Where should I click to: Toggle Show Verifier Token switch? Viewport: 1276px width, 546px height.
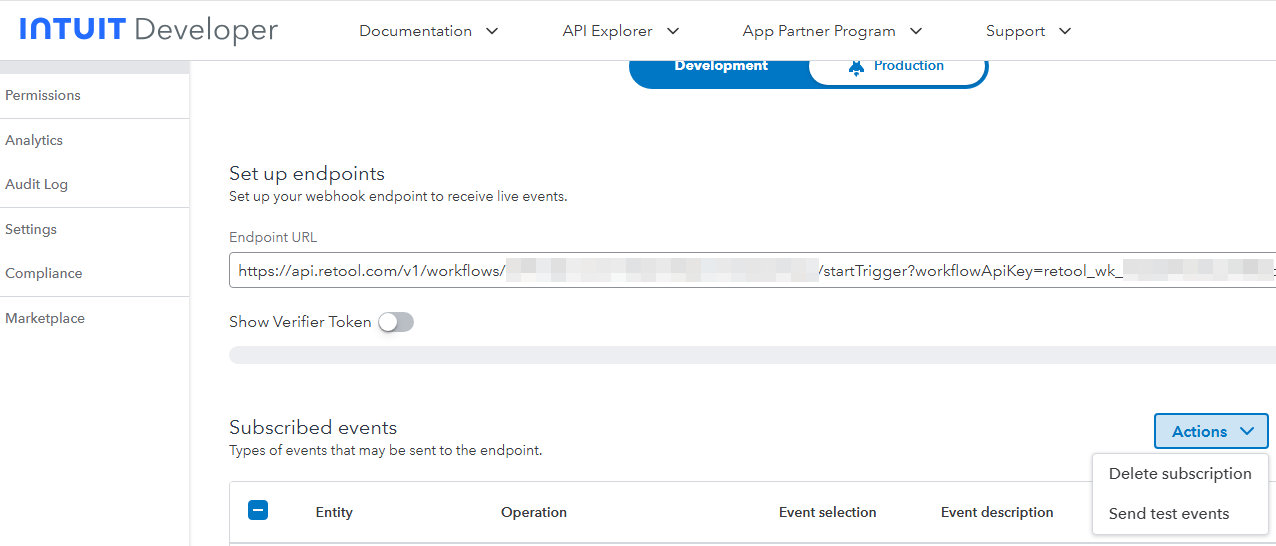pos(396,322)
